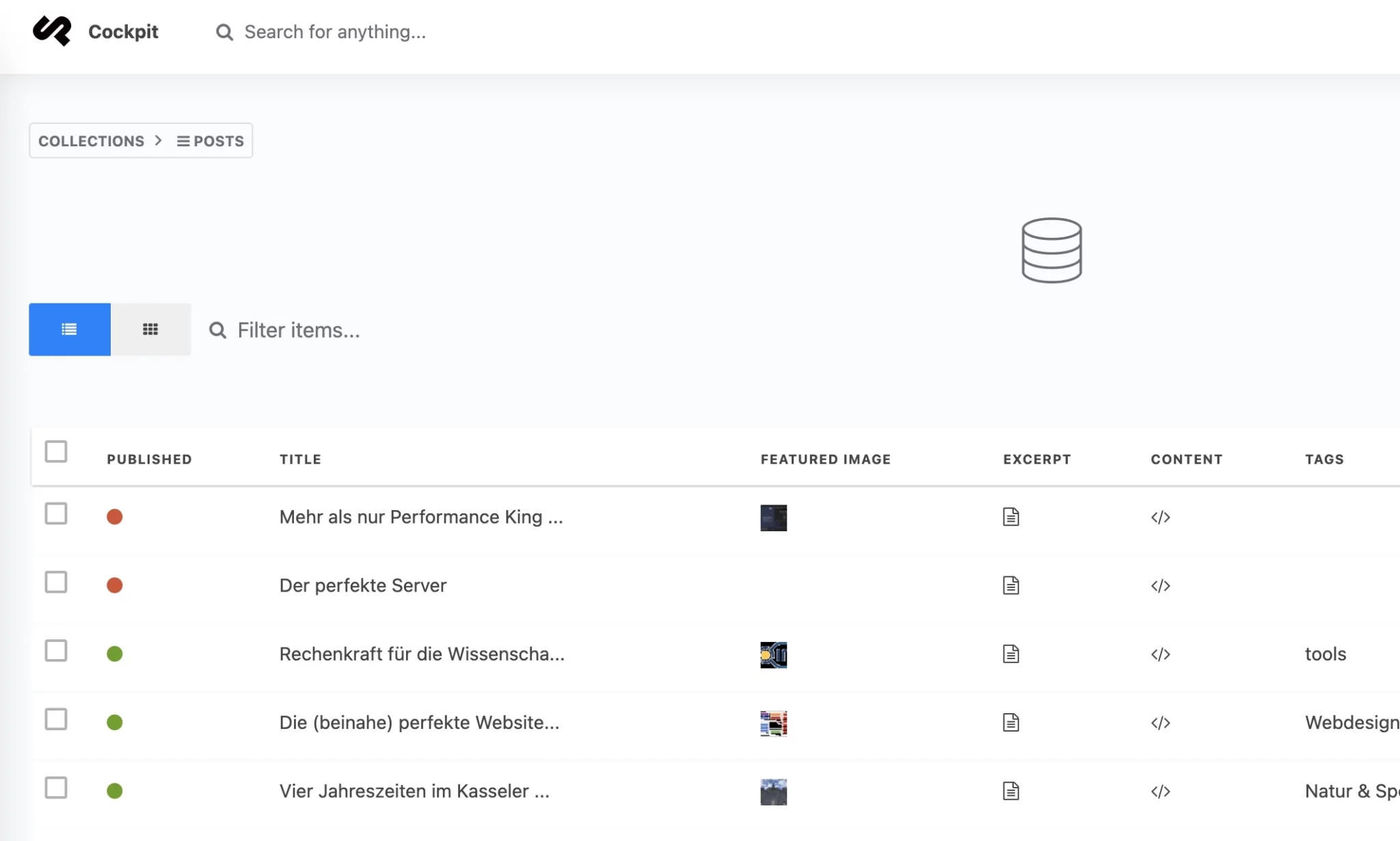The width and height of the screenshot is (1400, 841).
Task: Click the global search magnifier icon
Action: click(224, 32)
